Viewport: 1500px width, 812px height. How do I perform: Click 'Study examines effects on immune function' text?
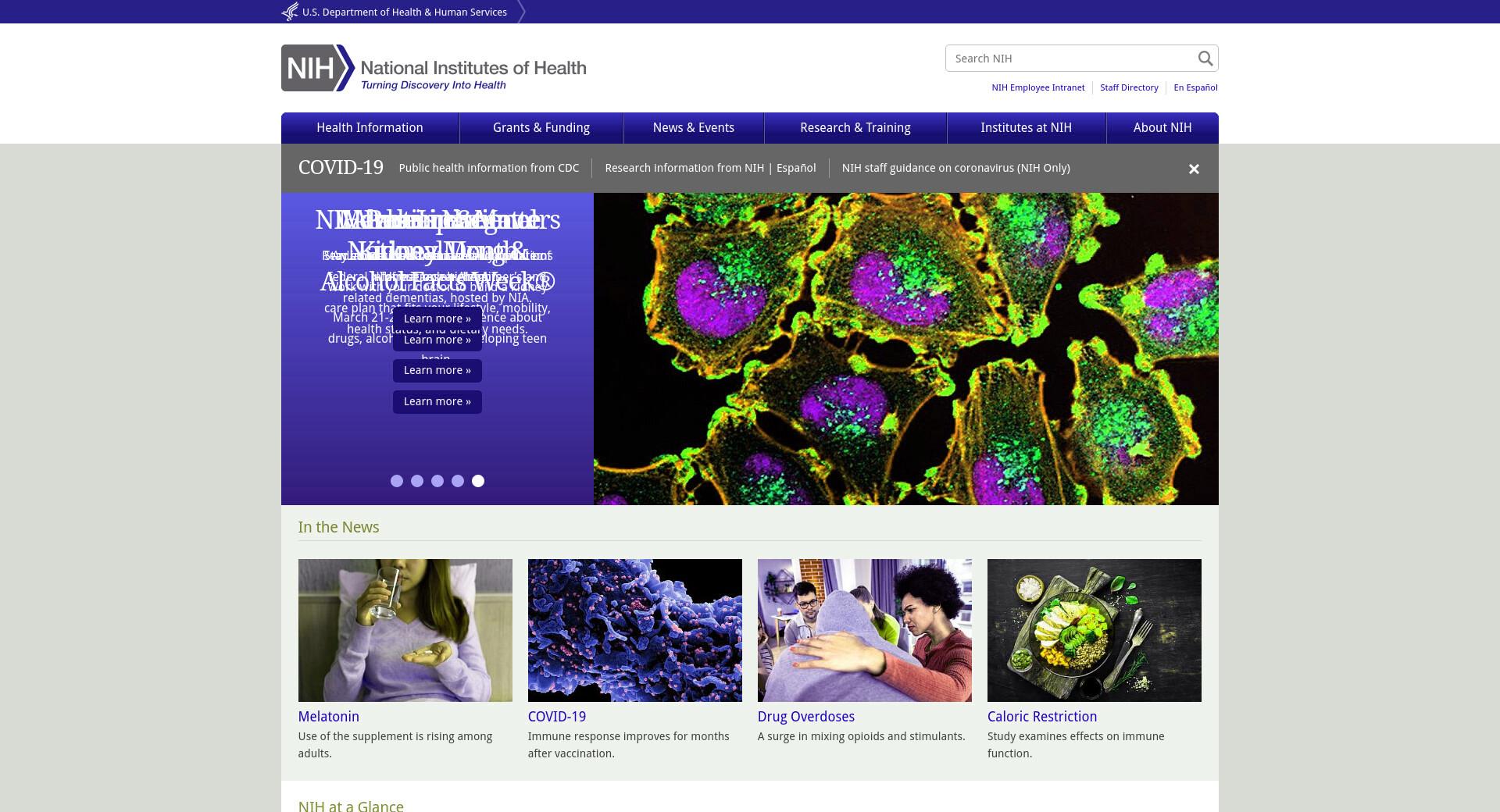pos(1076,745)
